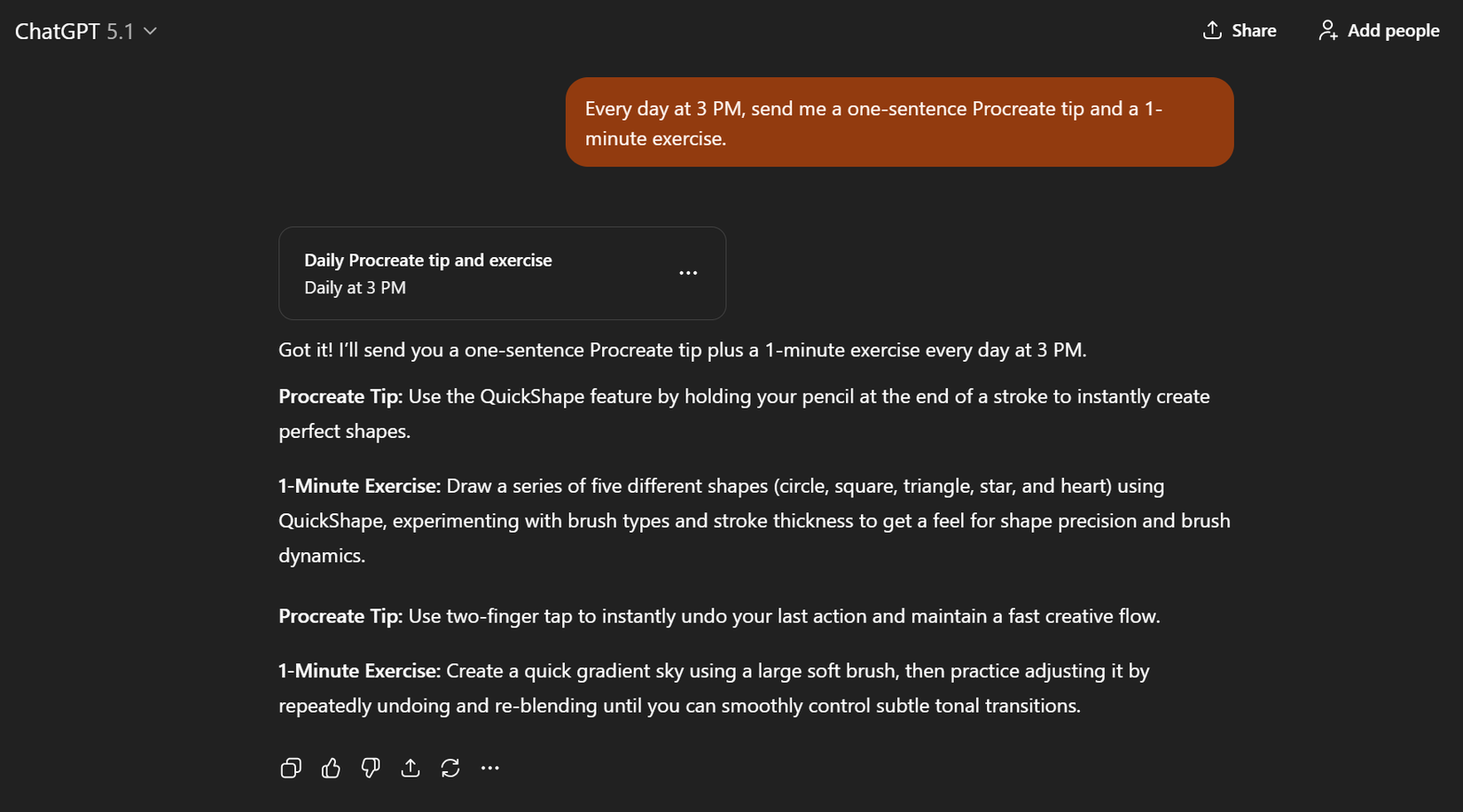1463x812 pixels.
Task: Give the response a thumbs up
Action: pyautogui.click(x=331, y=768)
